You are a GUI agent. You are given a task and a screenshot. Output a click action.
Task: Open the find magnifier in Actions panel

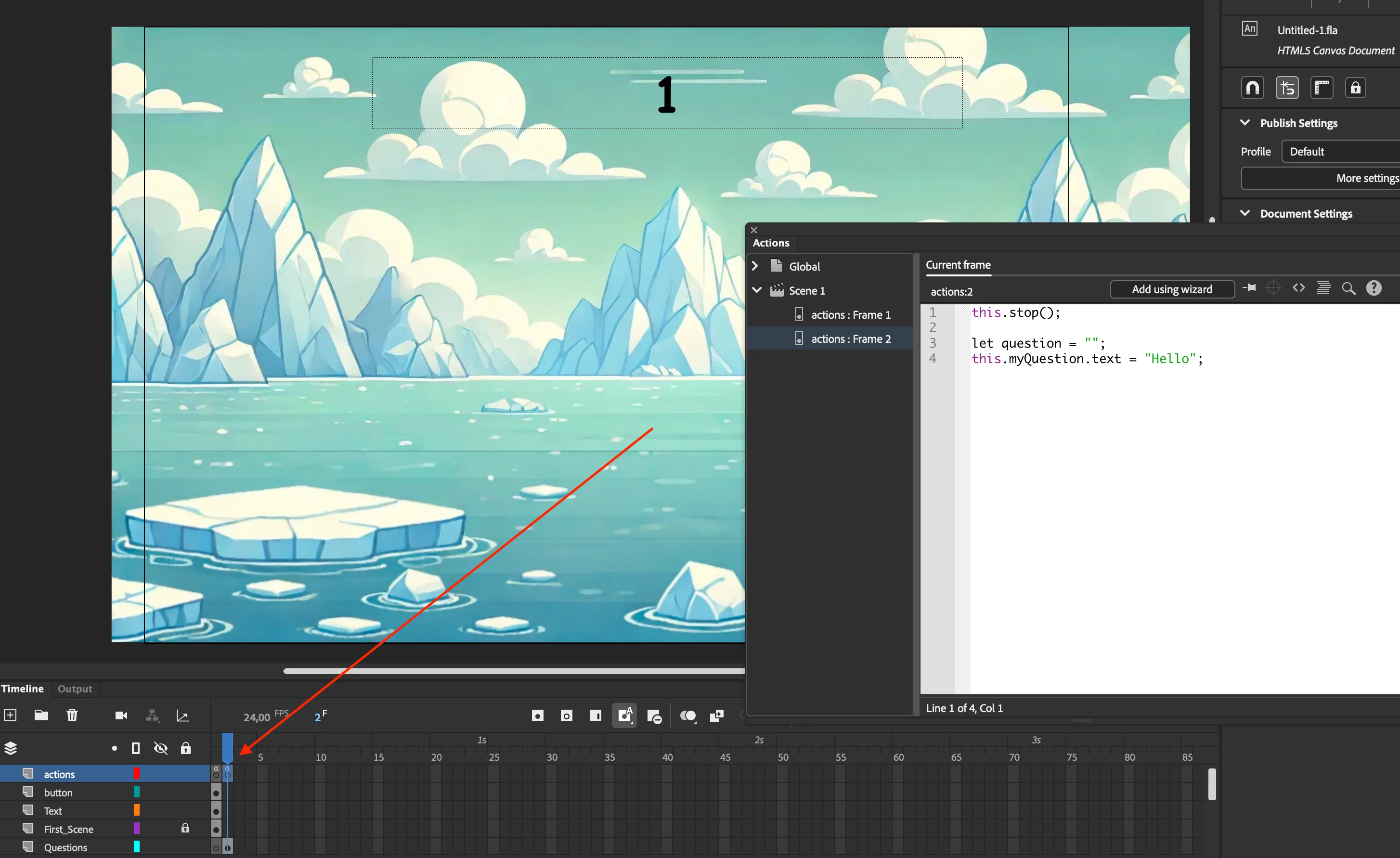click(x=1348, y=289)
